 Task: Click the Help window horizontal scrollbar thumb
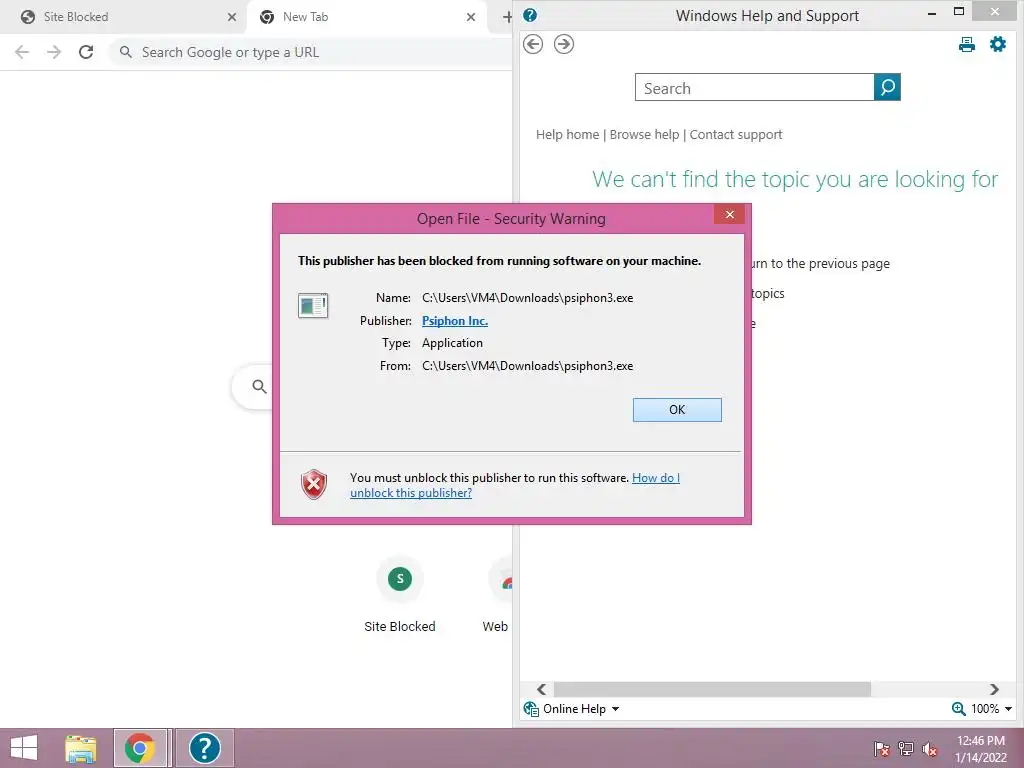[x=712, y=689]
